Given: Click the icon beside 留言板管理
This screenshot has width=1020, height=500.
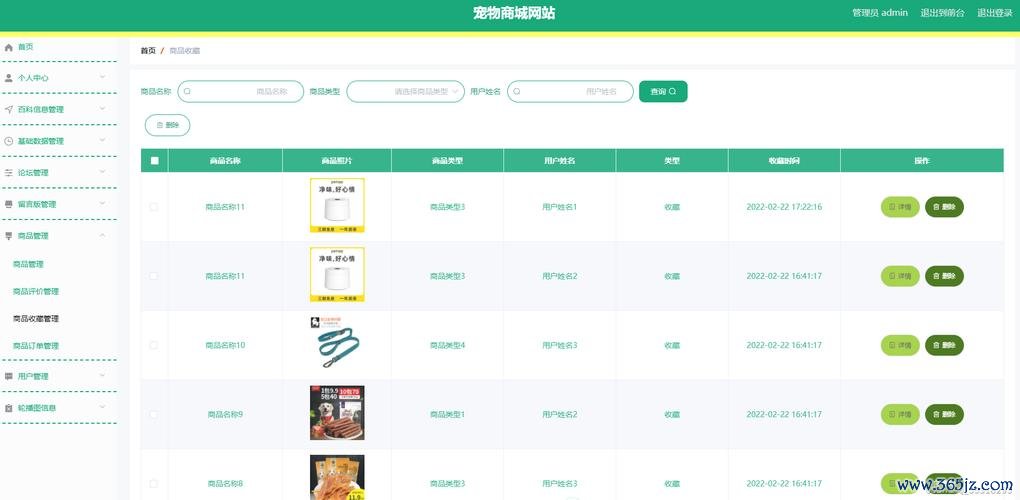Looking at the screenshot, I should [x=8, y=204].
